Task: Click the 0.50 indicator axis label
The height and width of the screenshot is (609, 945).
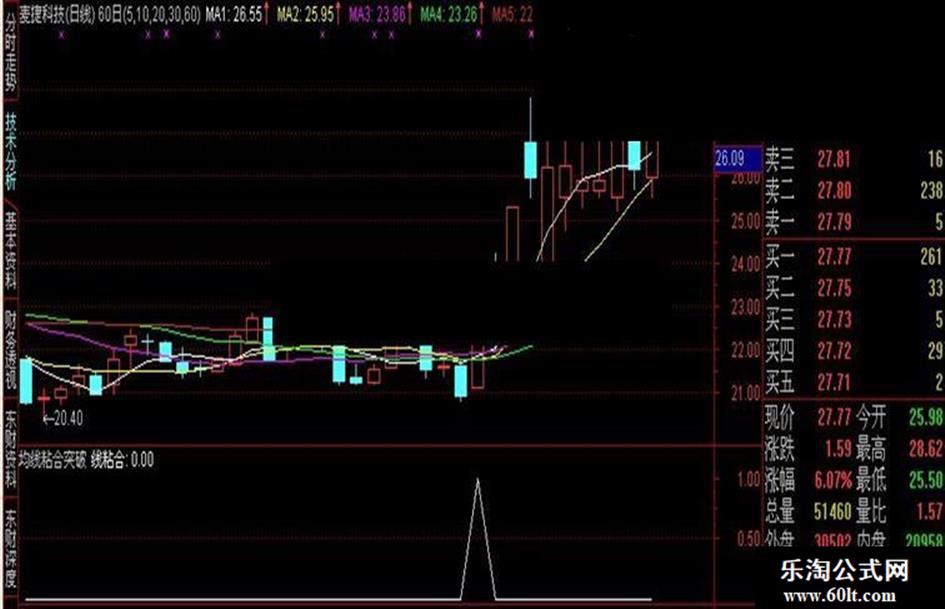Action: (x=748, y=538)
